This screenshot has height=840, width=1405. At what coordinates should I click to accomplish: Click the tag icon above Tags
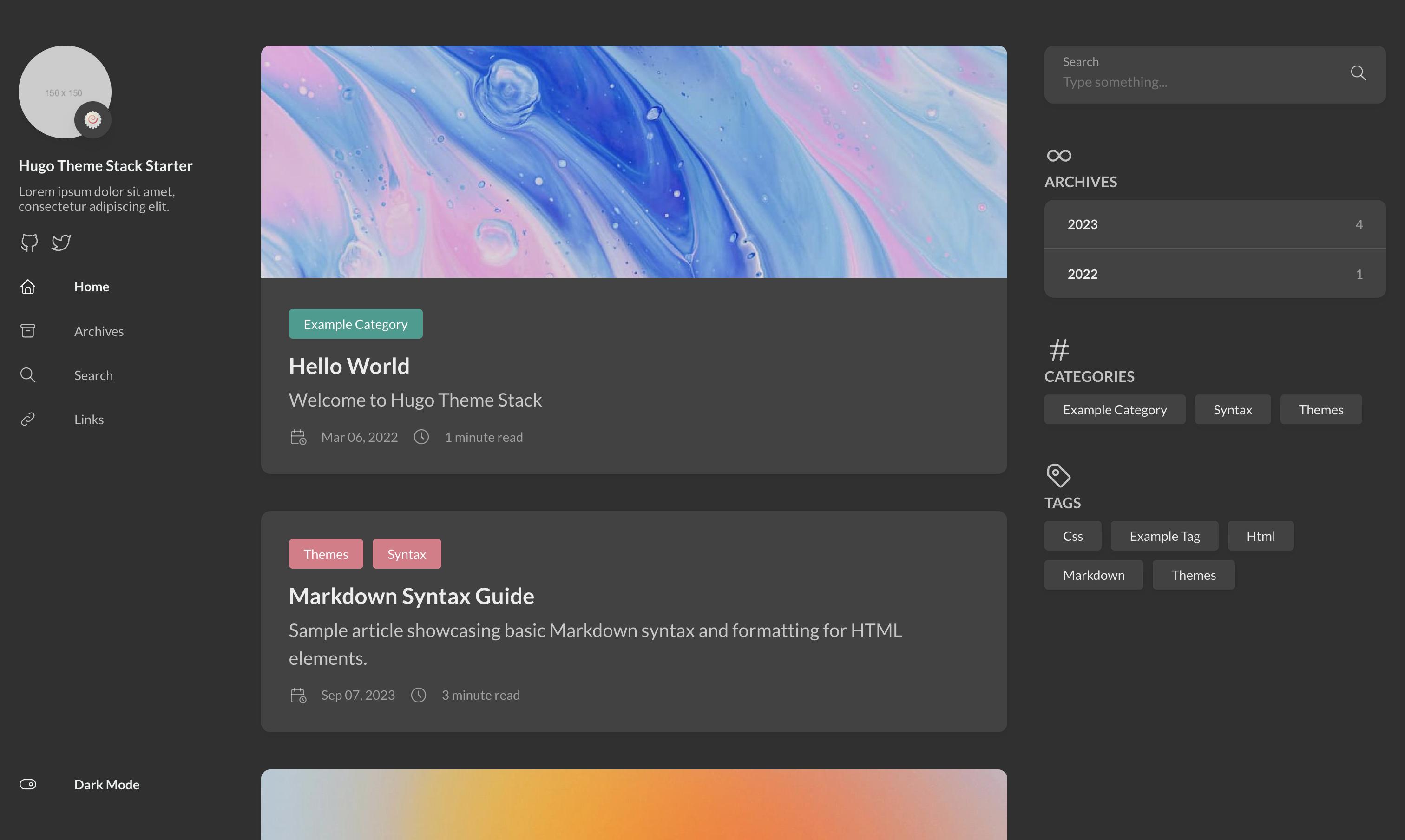[x=1058, y=475]
